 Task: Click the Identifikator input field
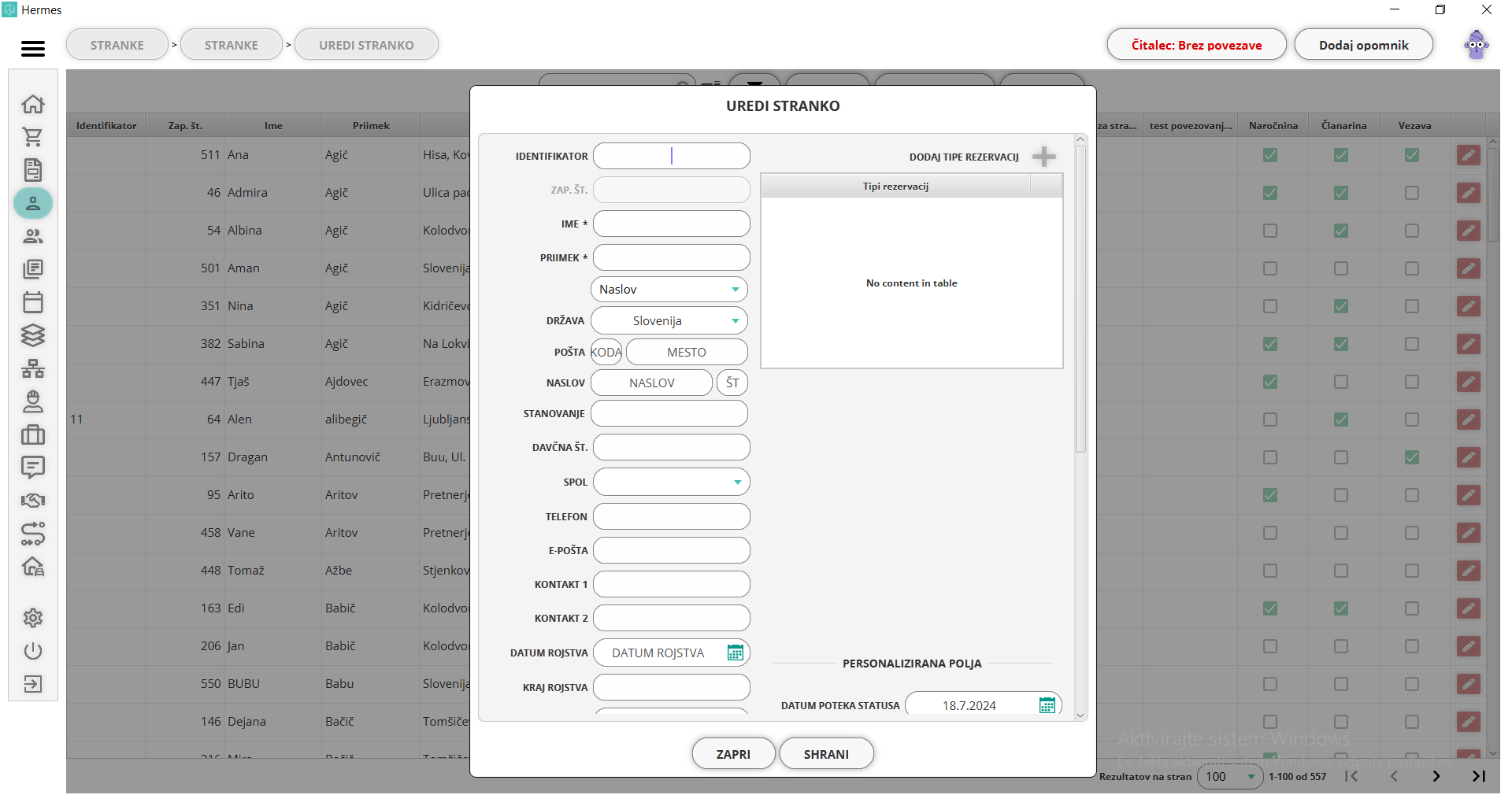click(671, 156)
